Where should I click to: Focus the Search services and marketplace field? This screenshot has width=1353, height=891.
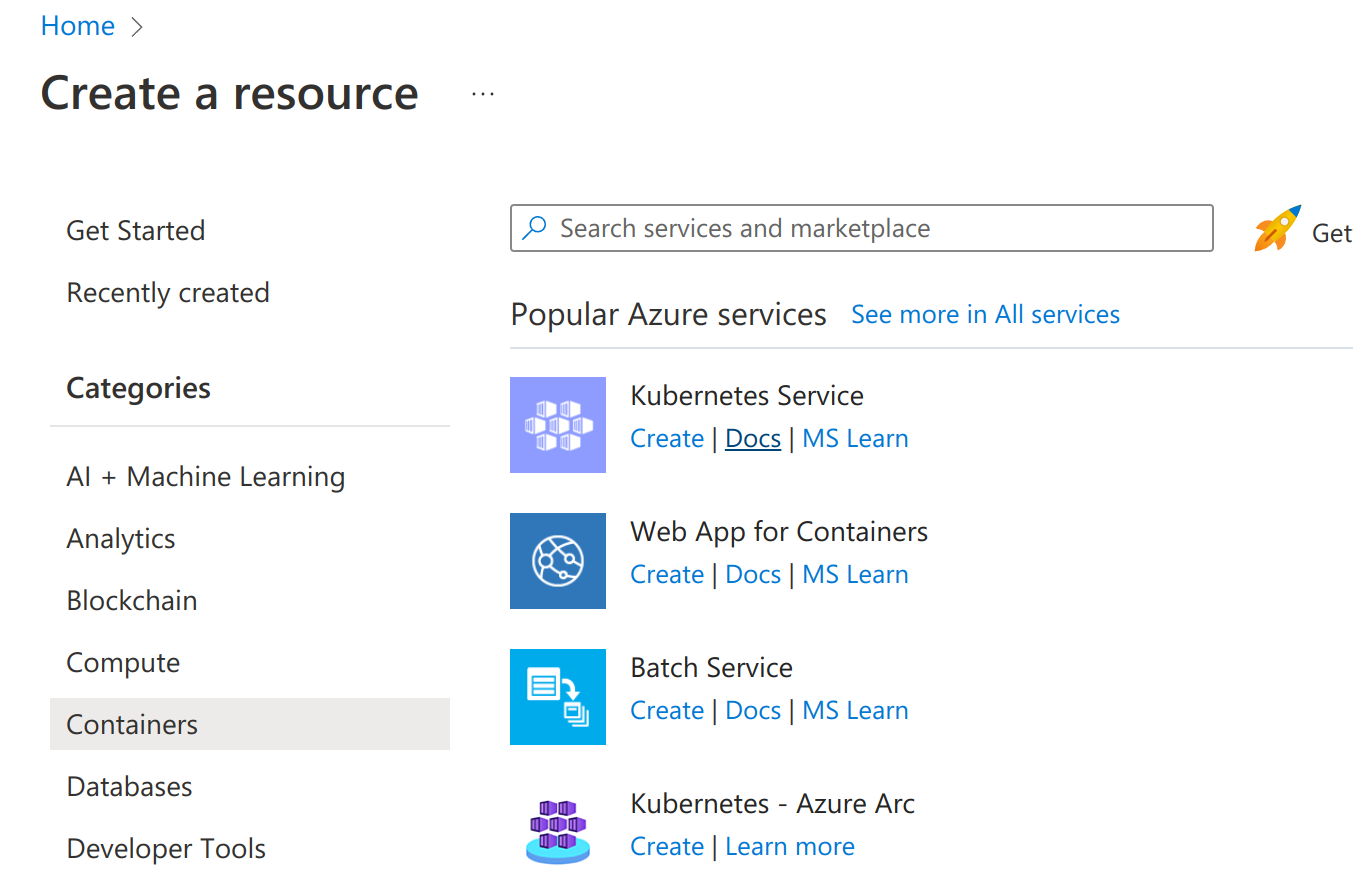(862, 228)
